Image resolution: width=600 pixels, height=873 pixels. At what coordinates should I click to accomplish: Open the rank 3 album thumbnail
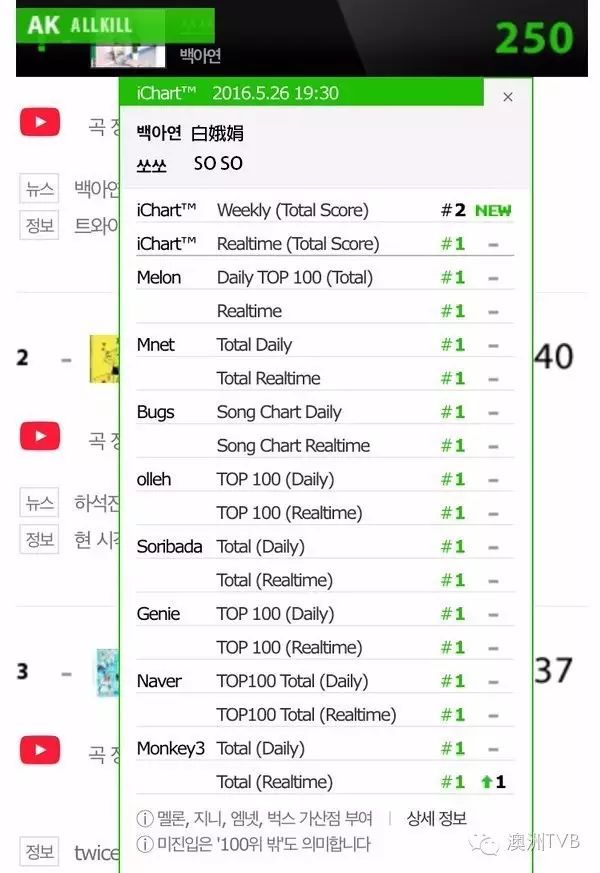click(x=107, y=673)
